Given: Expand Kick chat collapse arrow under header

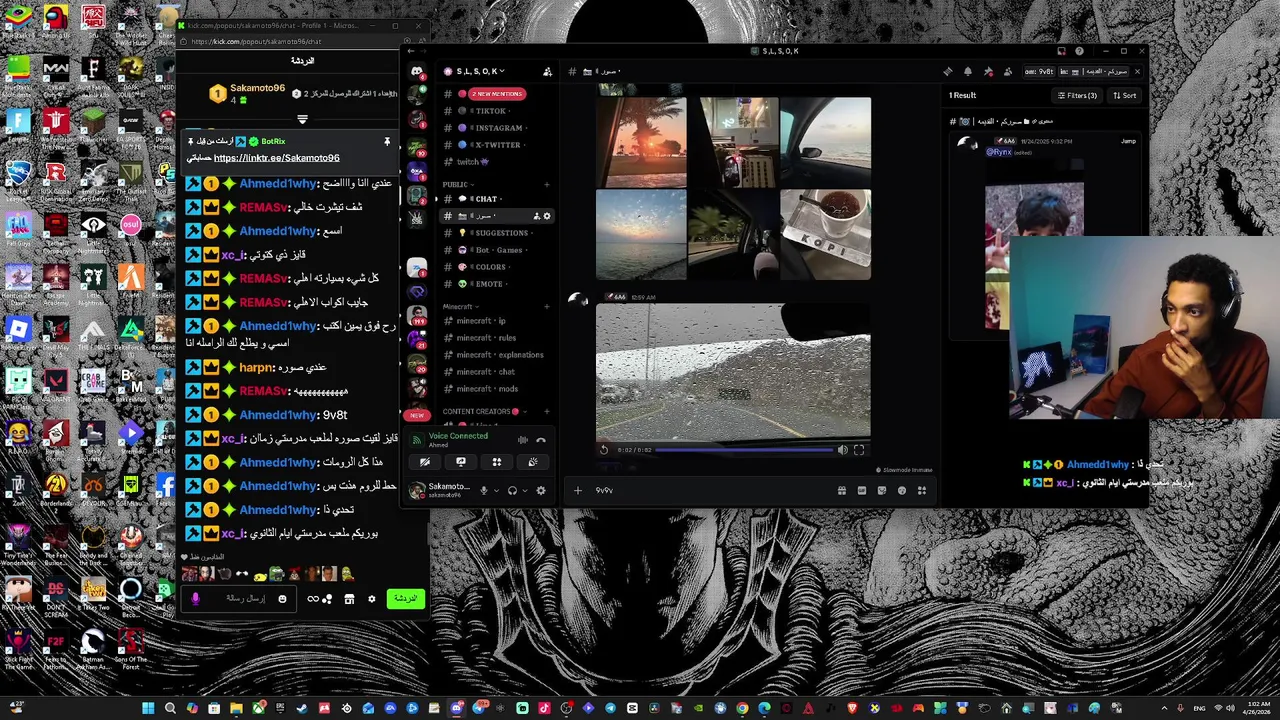Looking at the screenshot, I should (302, 119).
